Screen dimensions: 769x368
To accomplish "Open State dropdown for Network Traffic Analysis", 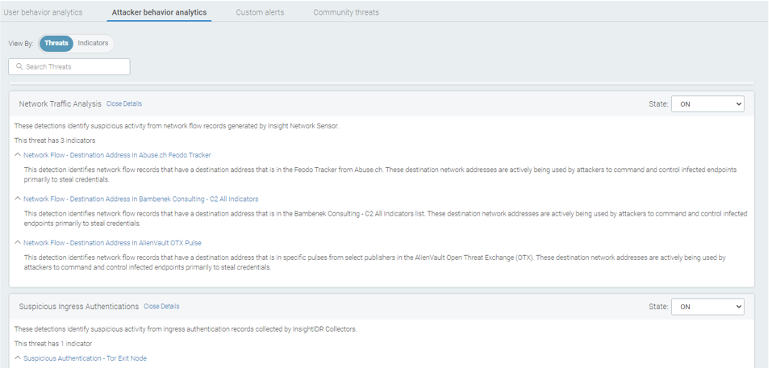I will point(707,104).
